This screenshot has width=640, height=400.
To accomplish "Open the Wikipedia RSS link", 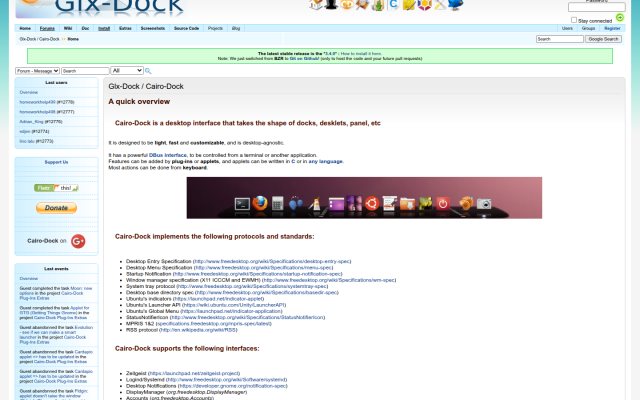I will tap(198, 330).
